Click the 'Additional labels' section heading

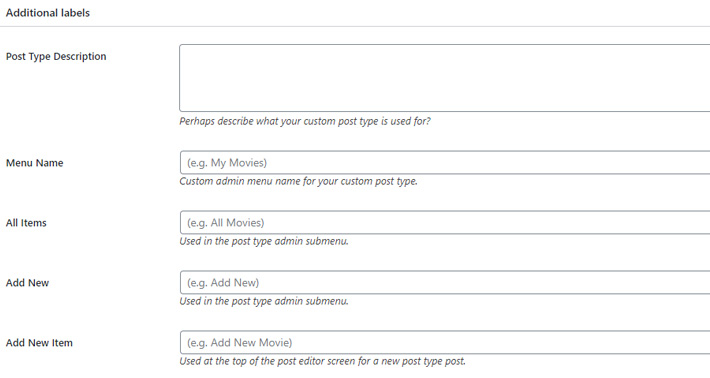pyautogui.click(x=48, y=13)
